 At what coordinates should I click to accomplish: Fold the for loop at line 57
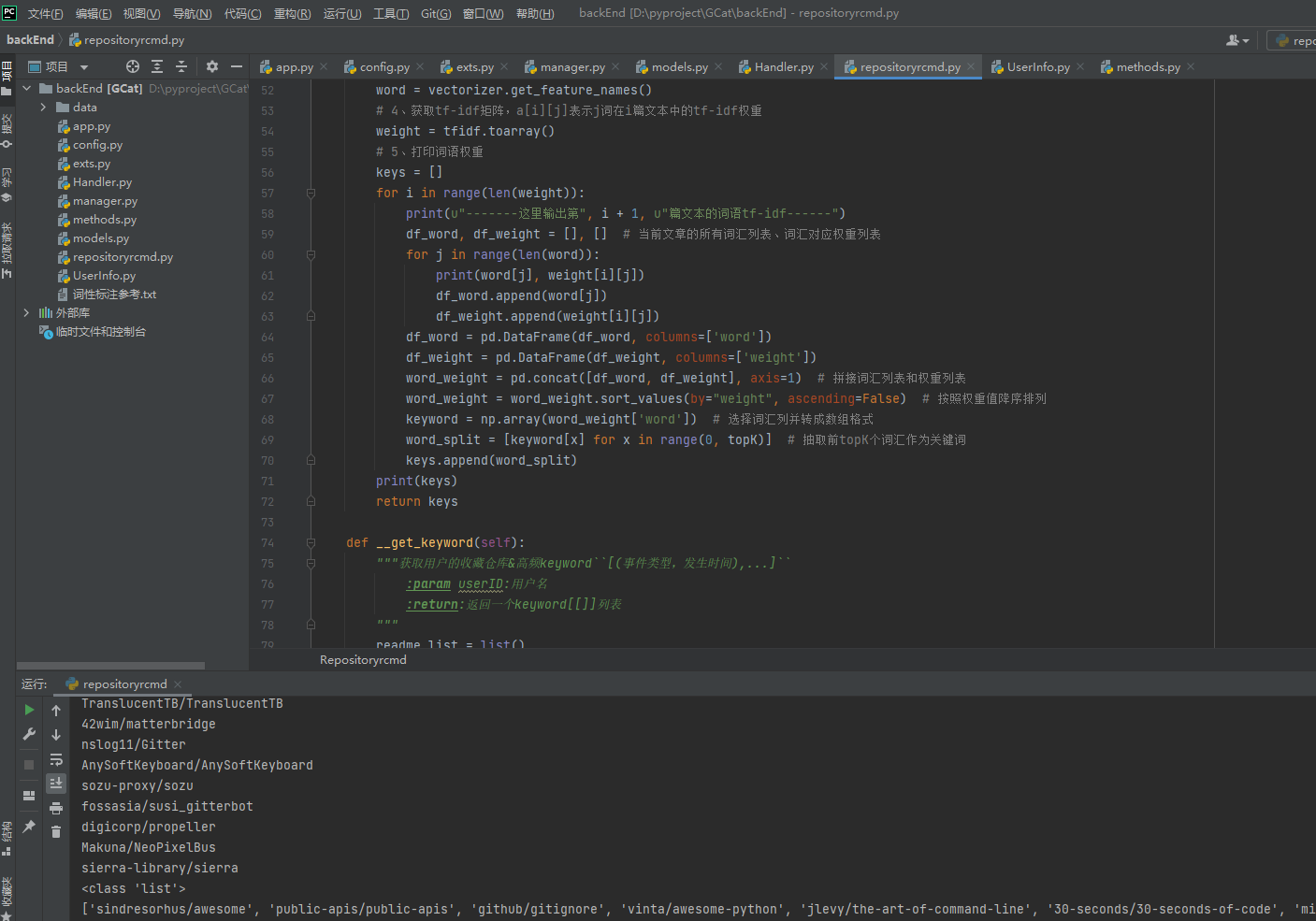pos(311,193)
